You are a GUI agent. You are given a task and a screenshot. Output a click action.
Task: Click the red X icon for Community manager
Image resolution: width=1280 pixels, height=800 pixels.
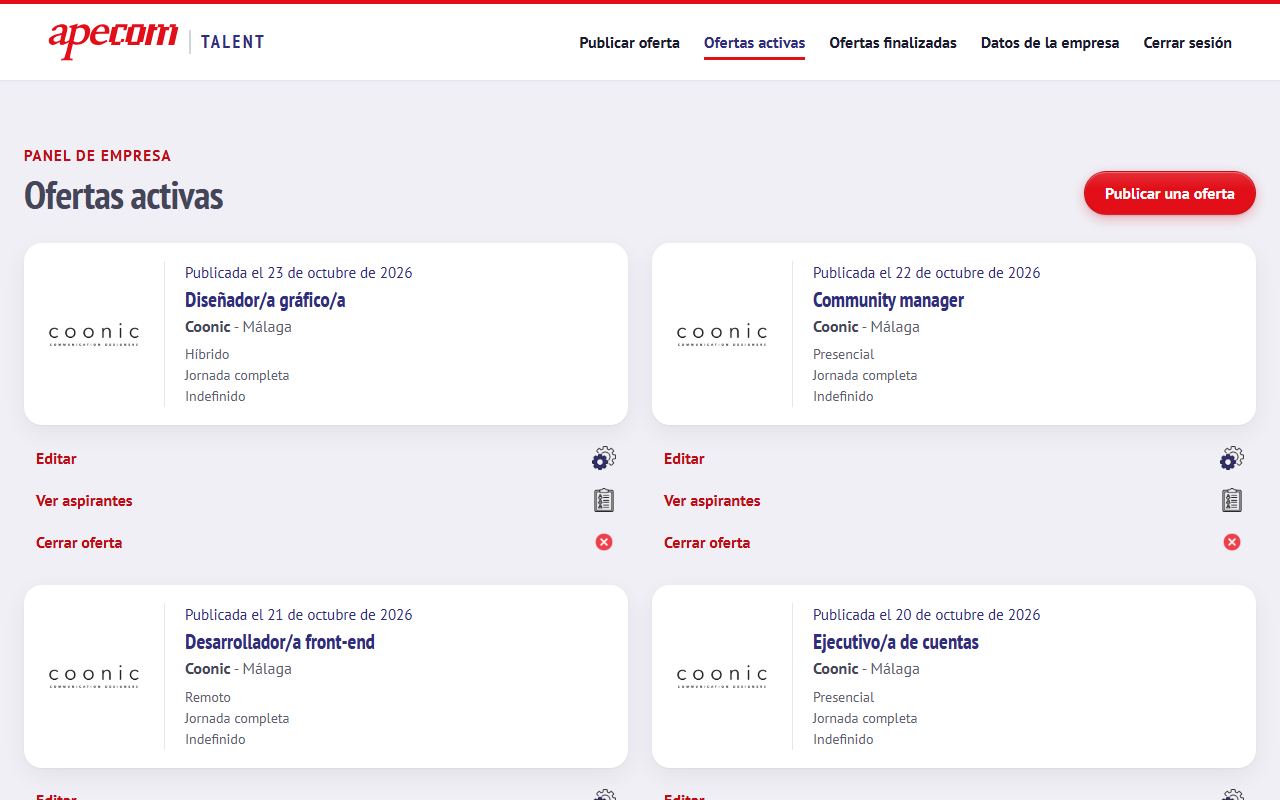click(1232, 542)
